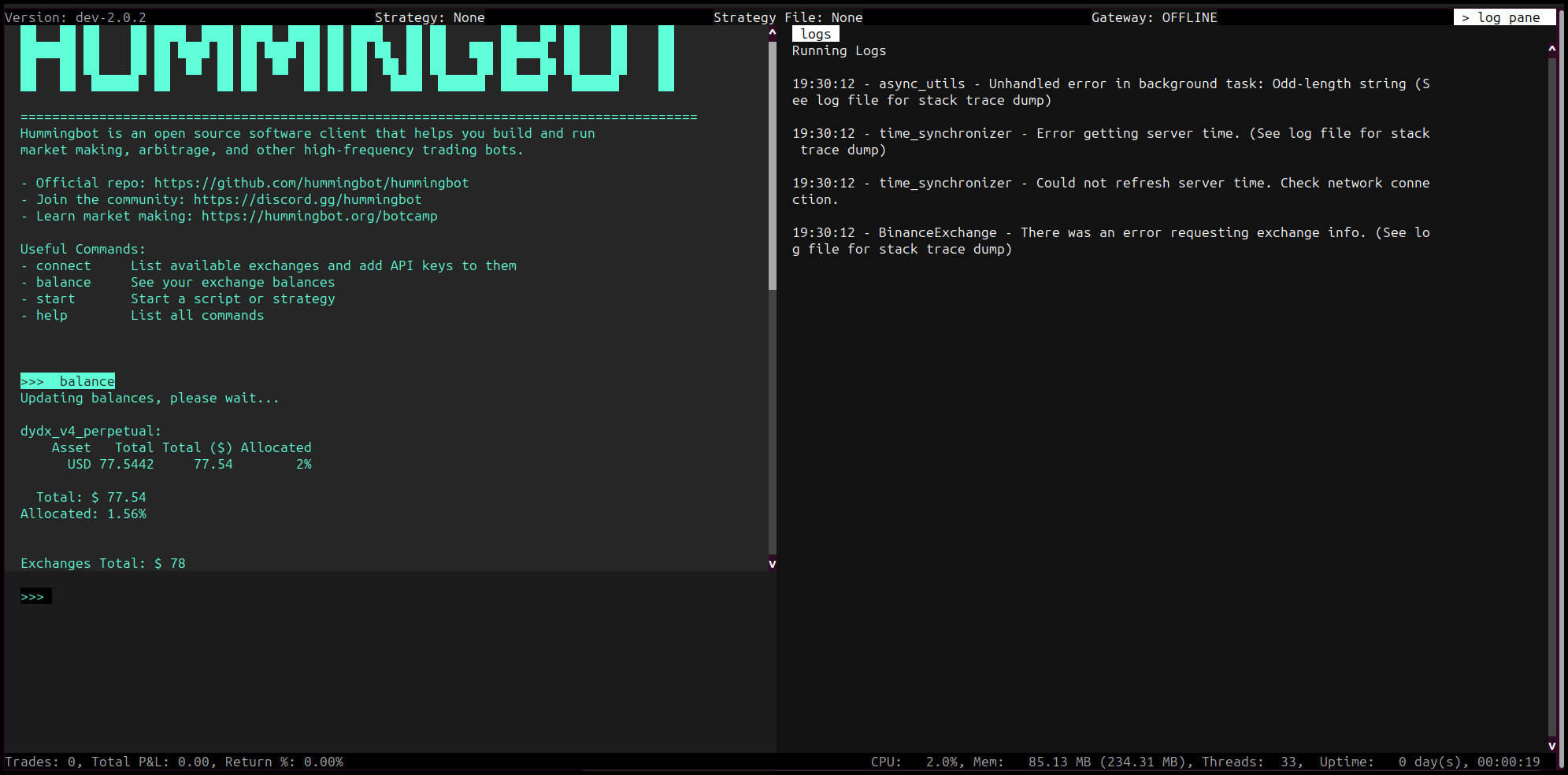The width and height of the screenshot is (1568, 775).
Task: Focus the empty command input prompt
Action: coord(394,596)
